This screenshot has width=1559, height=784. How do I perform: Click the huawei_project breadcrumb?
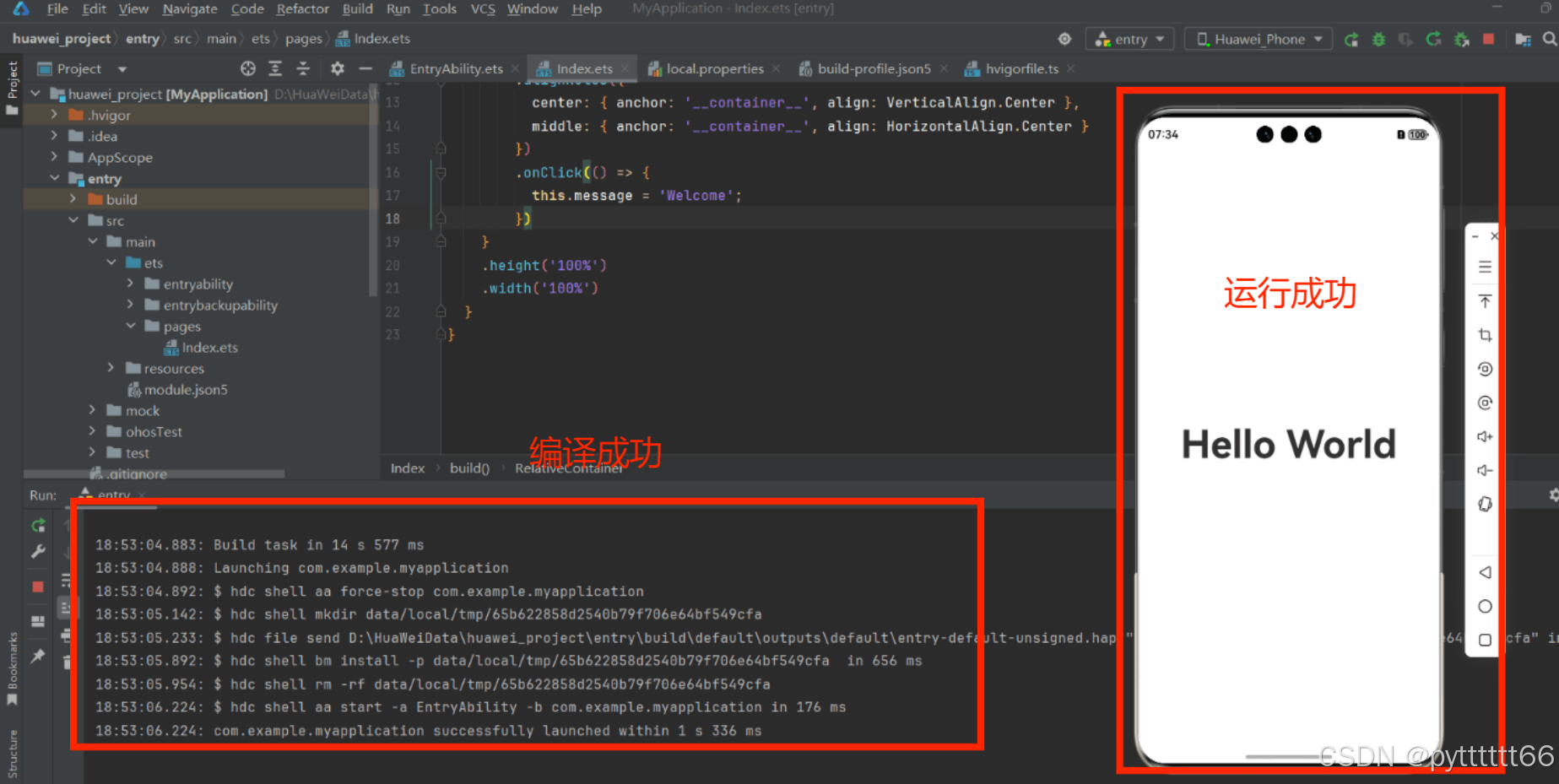click(62, 39)
